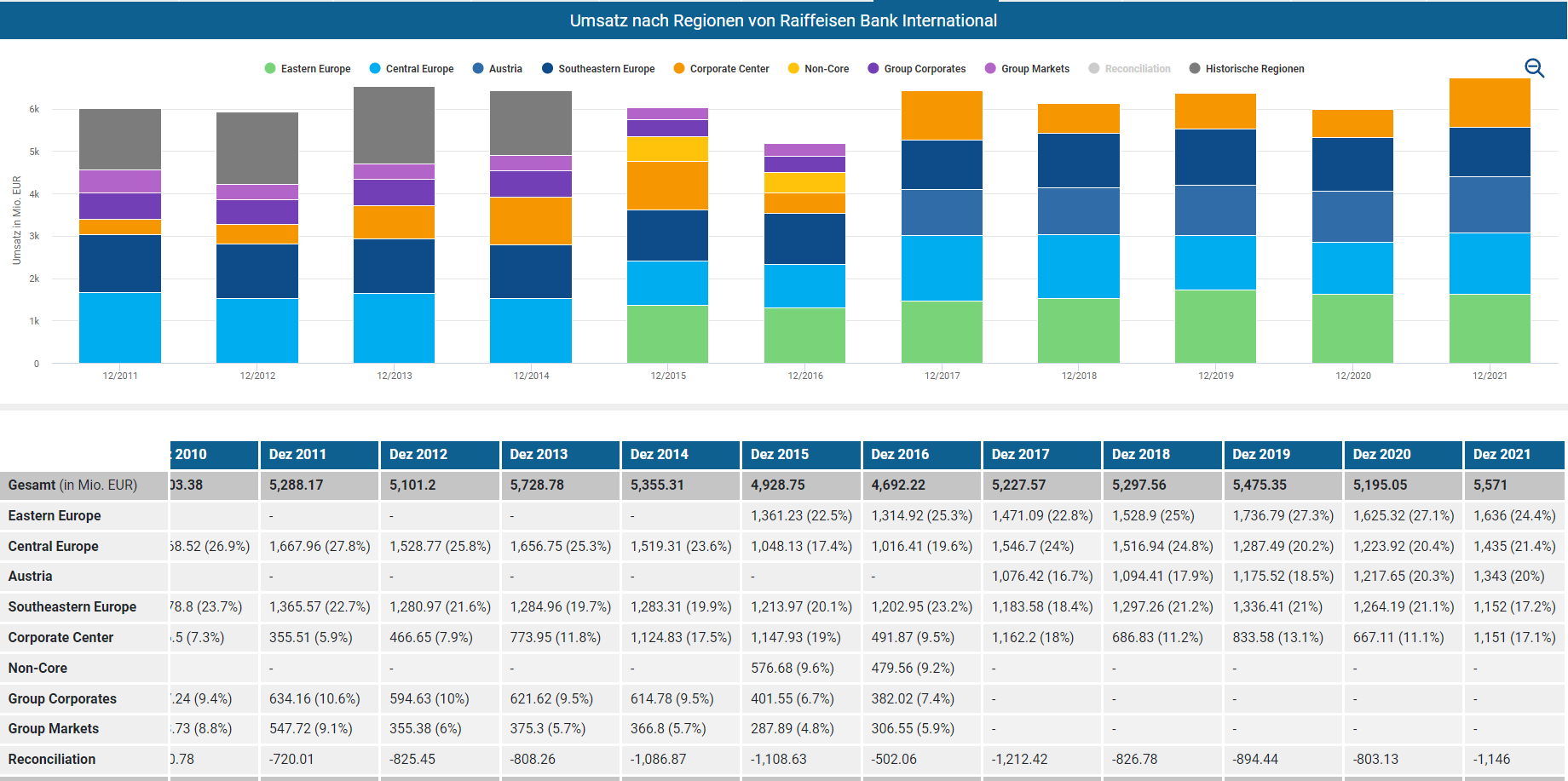The width and height of the screenshot is (1568, 781).
Task: Click the orange Corporate Center legend marker
Action: 679,69
